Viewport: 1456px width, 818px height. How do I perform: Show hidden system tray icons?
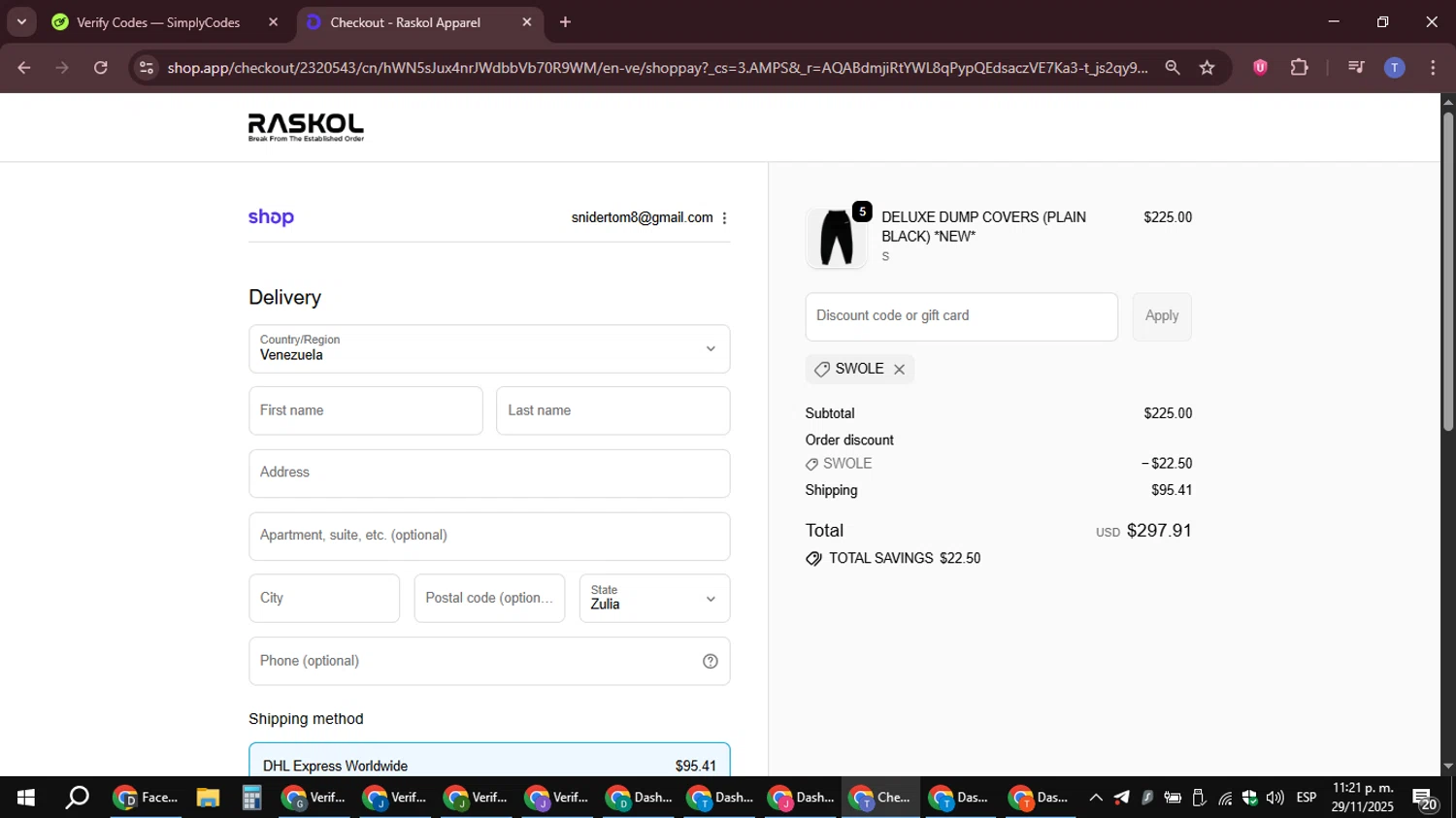click(x=1096, y=798)
